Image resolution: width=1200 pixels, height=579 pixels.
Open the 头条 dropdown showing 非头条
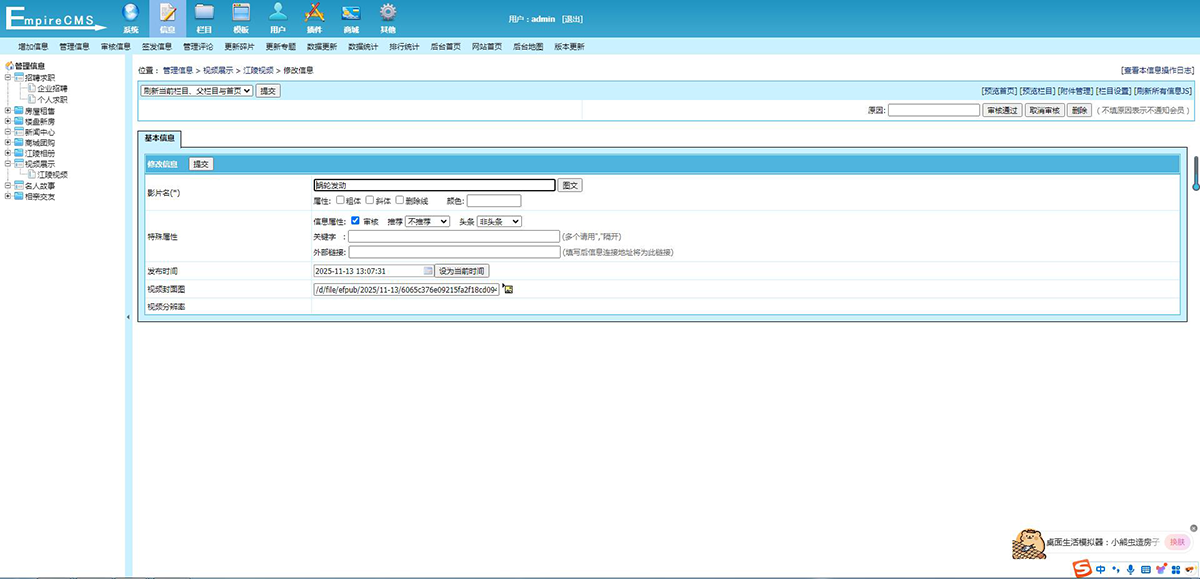[x=499, y=221]
